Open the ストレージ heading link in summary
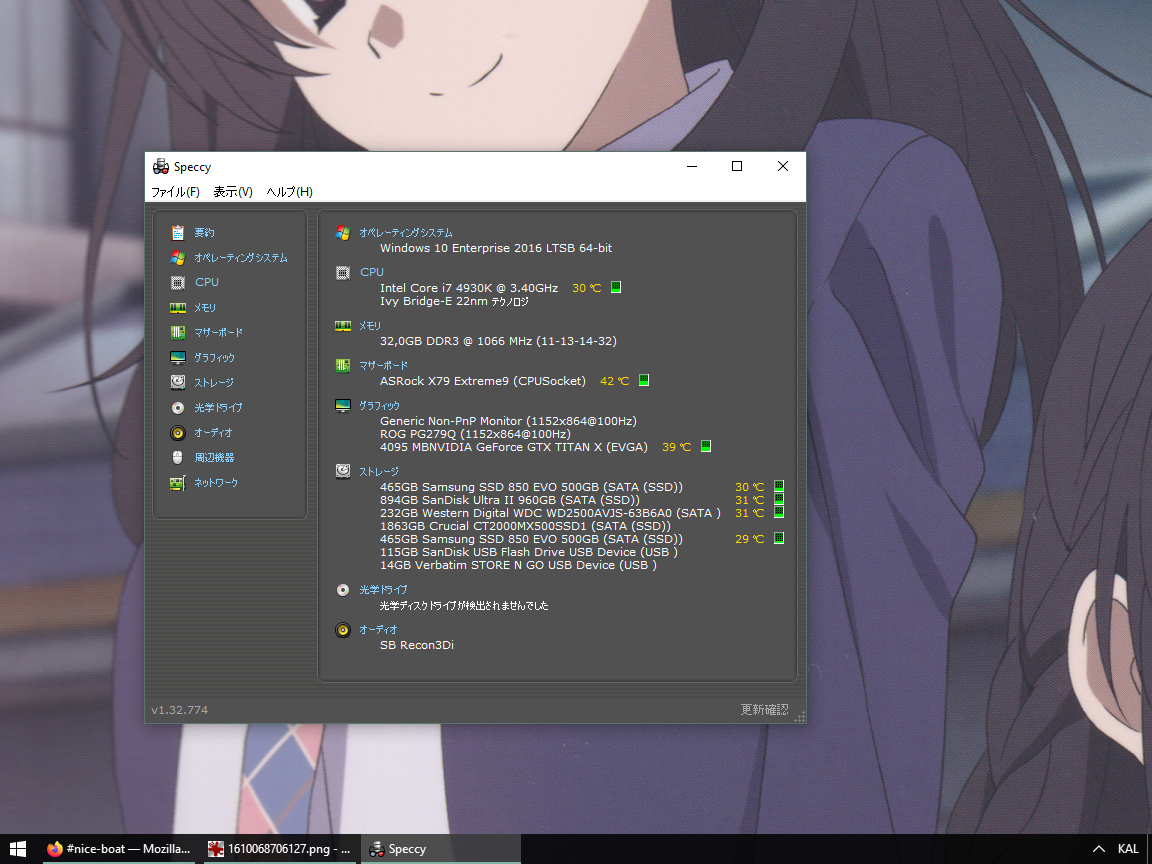The height and width of the screenshot is (864, 1152). pyautogui.click(x=378, y=472)
